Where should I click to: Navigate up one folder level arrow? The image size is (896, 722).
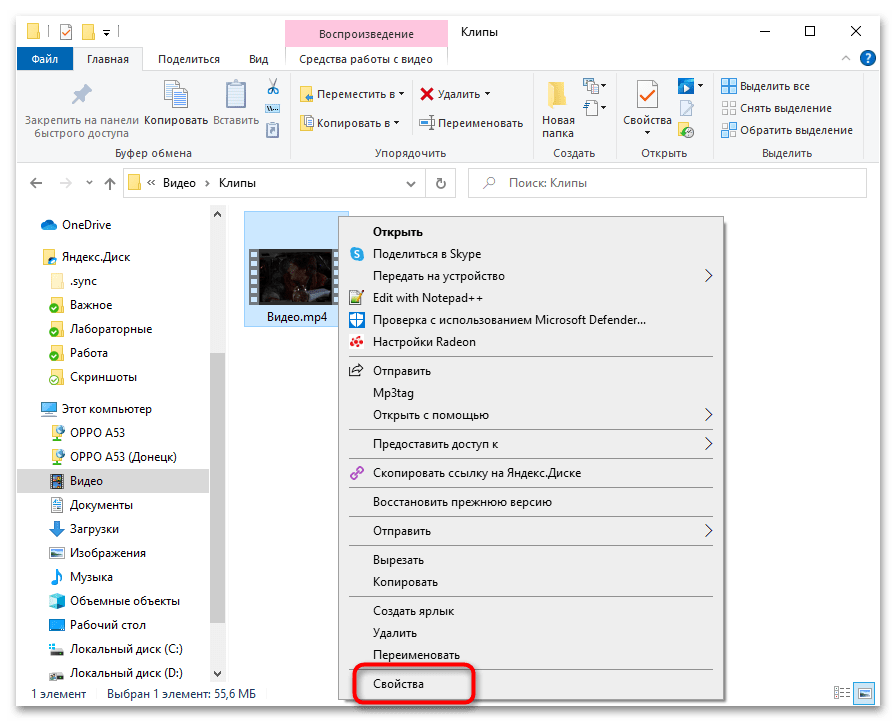click(109, 184)
